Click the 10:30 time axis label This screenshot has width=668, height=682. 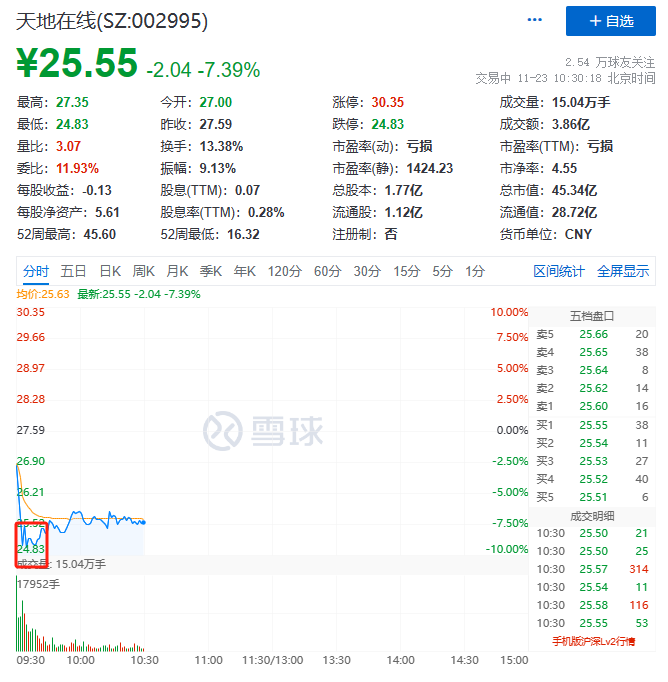144,660
